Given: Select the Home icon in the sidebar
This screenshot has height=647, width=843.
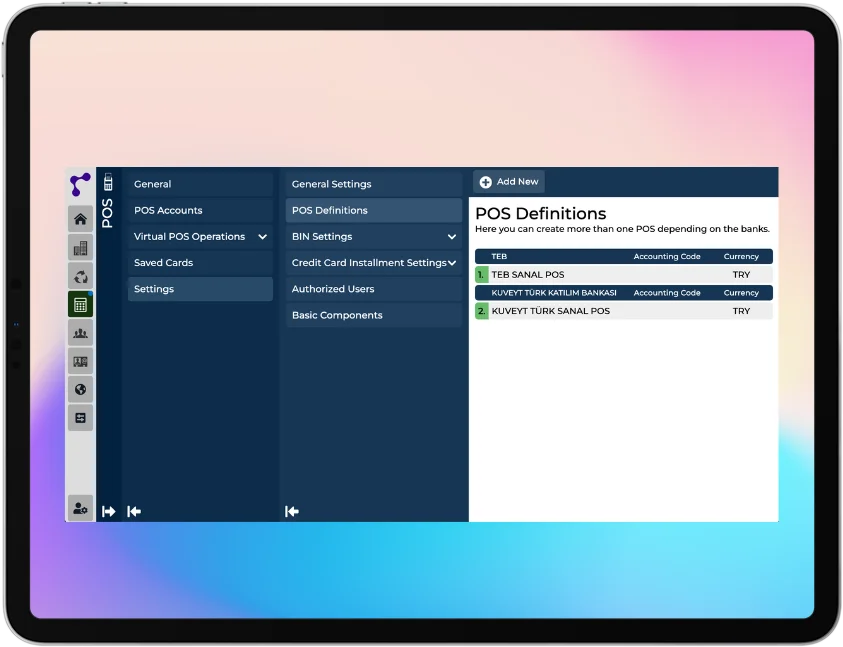Looking at the screenshot, I should [x=80, y=218].
